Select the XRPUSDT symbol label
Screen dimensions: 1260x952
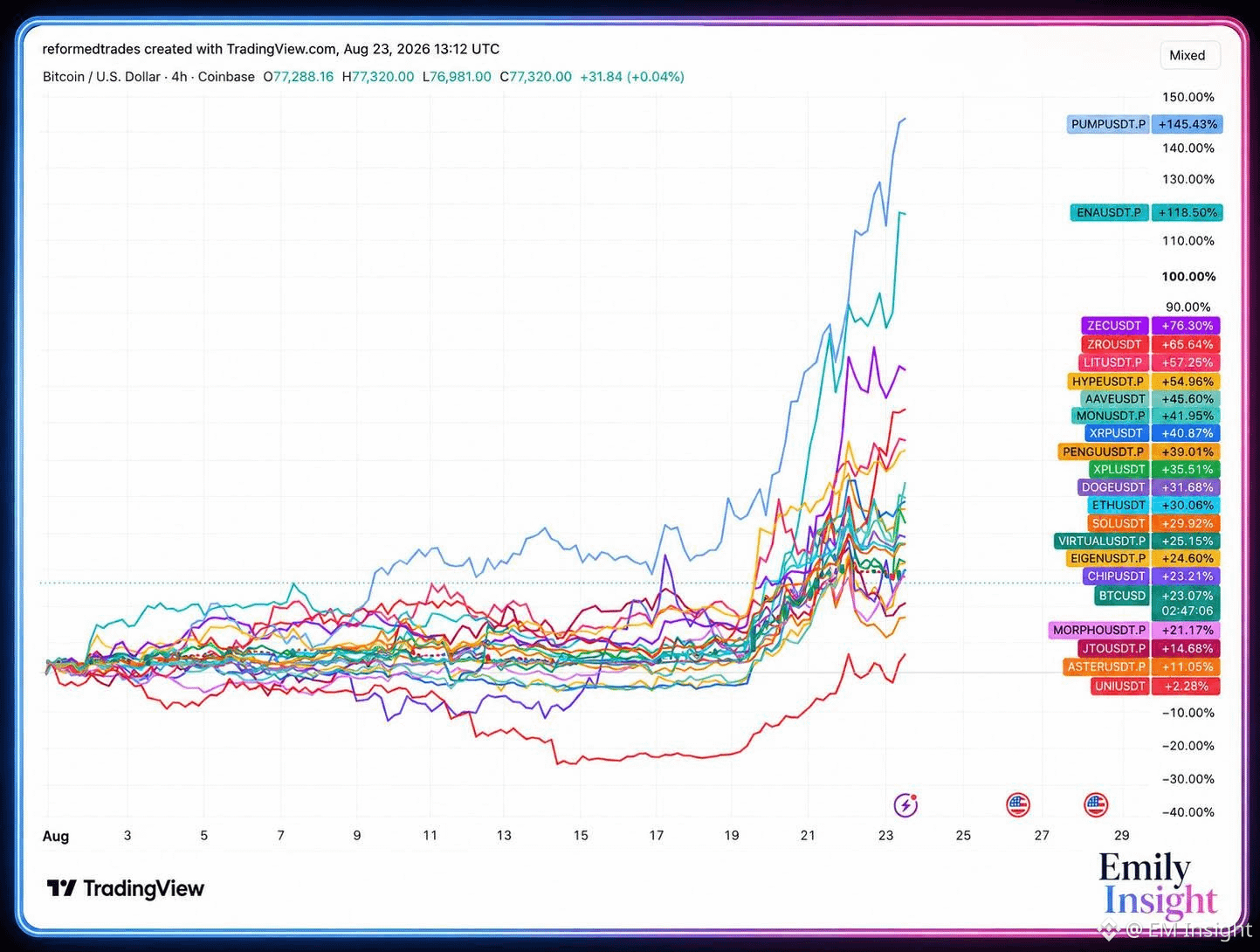(1116, 433)
